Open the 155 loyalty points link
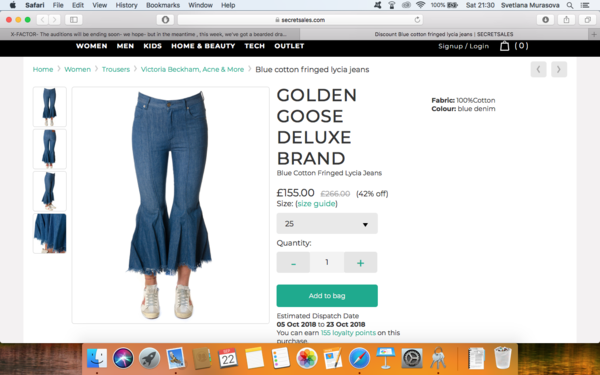This screenshot has height=375, width=600. tap(348, 333)
